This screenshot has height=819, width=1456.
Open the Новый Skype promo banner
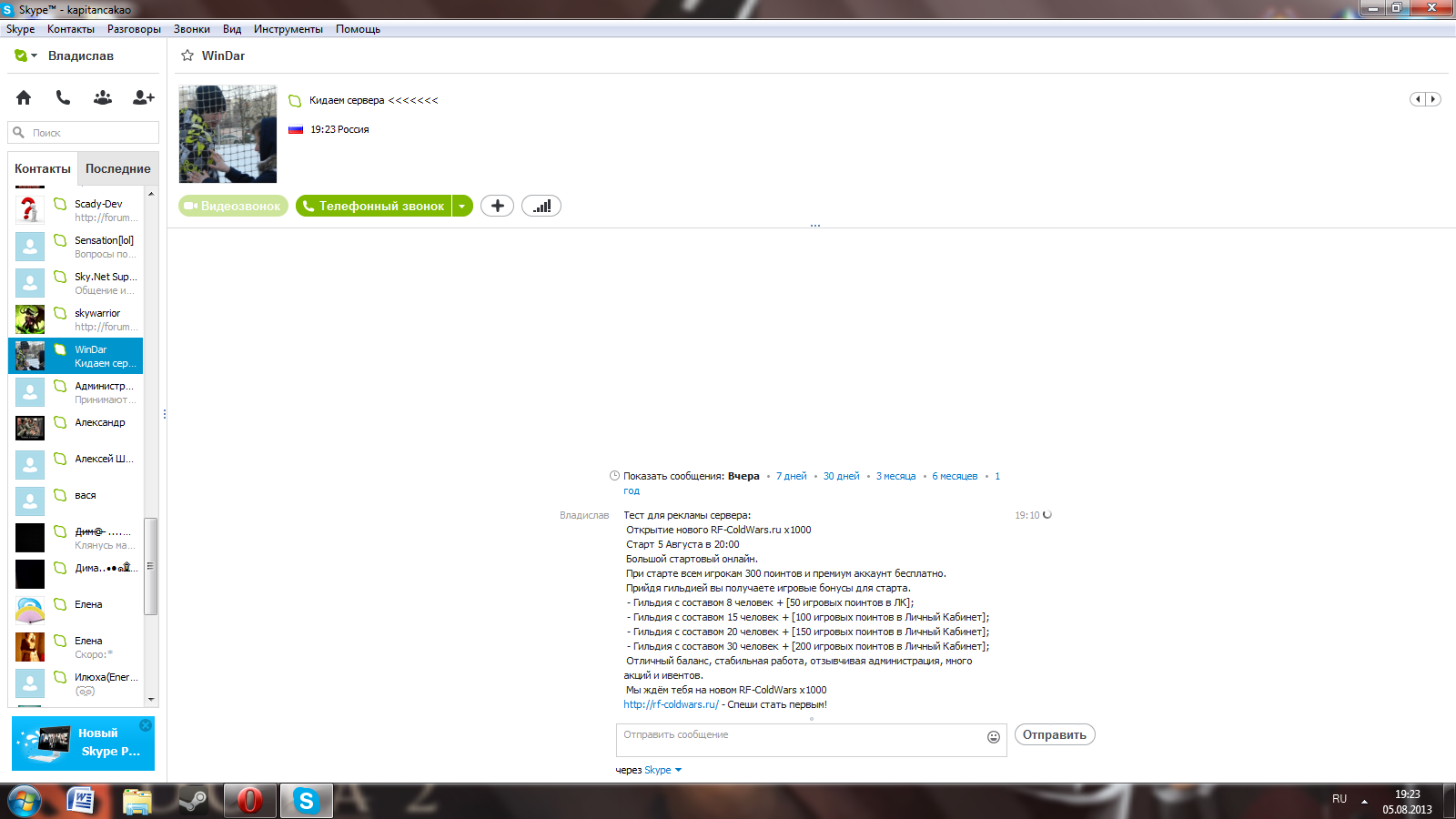tap(83, 743)
